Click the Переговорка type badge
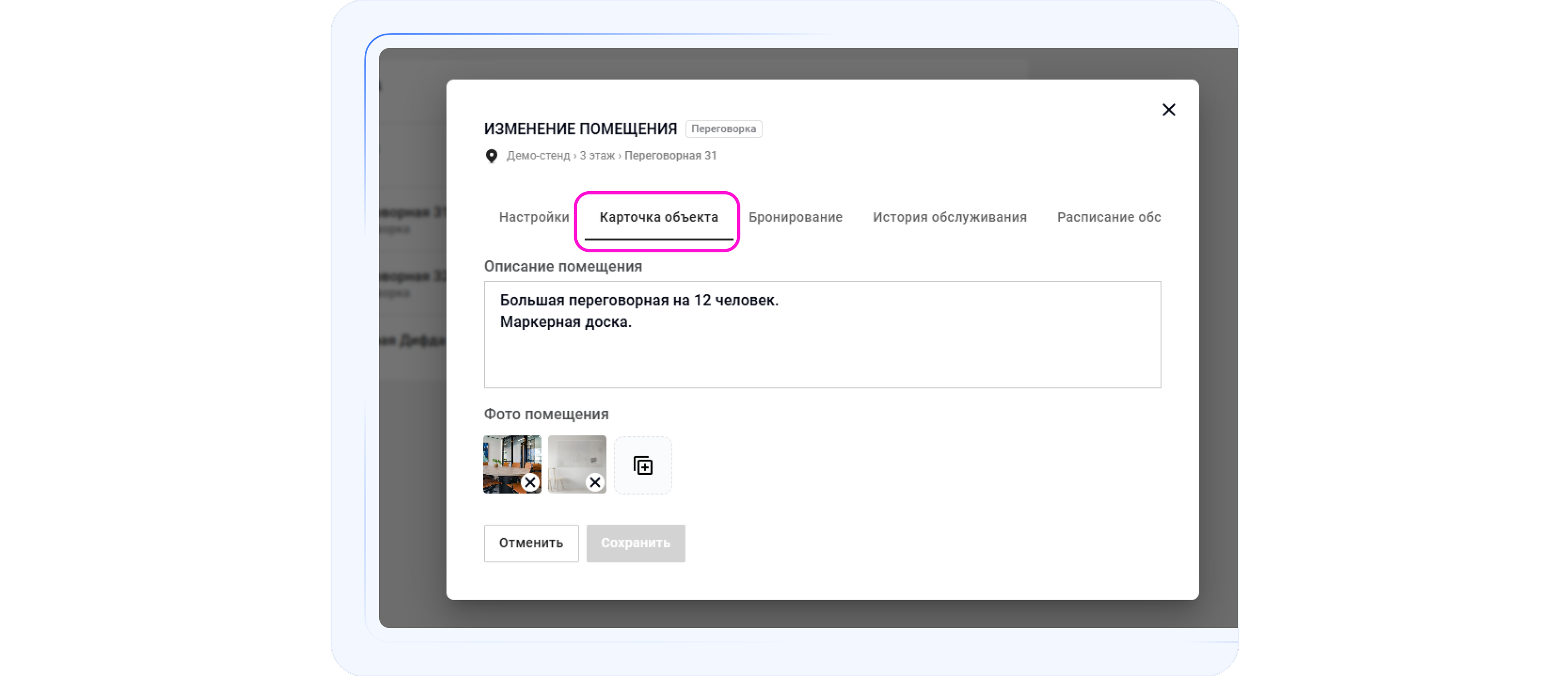 click(723, 129)
